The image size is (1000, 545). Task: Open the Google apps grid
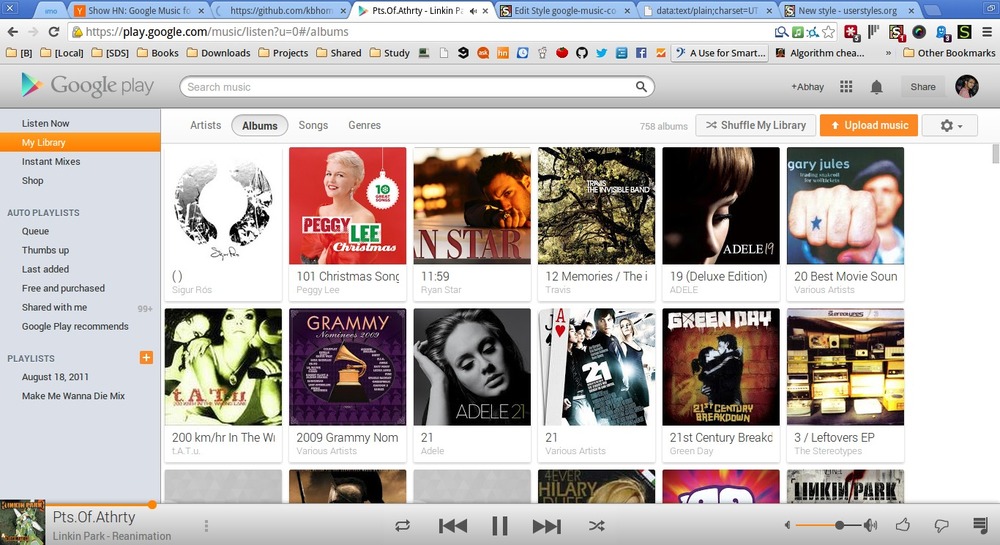[x=846, y=87]
